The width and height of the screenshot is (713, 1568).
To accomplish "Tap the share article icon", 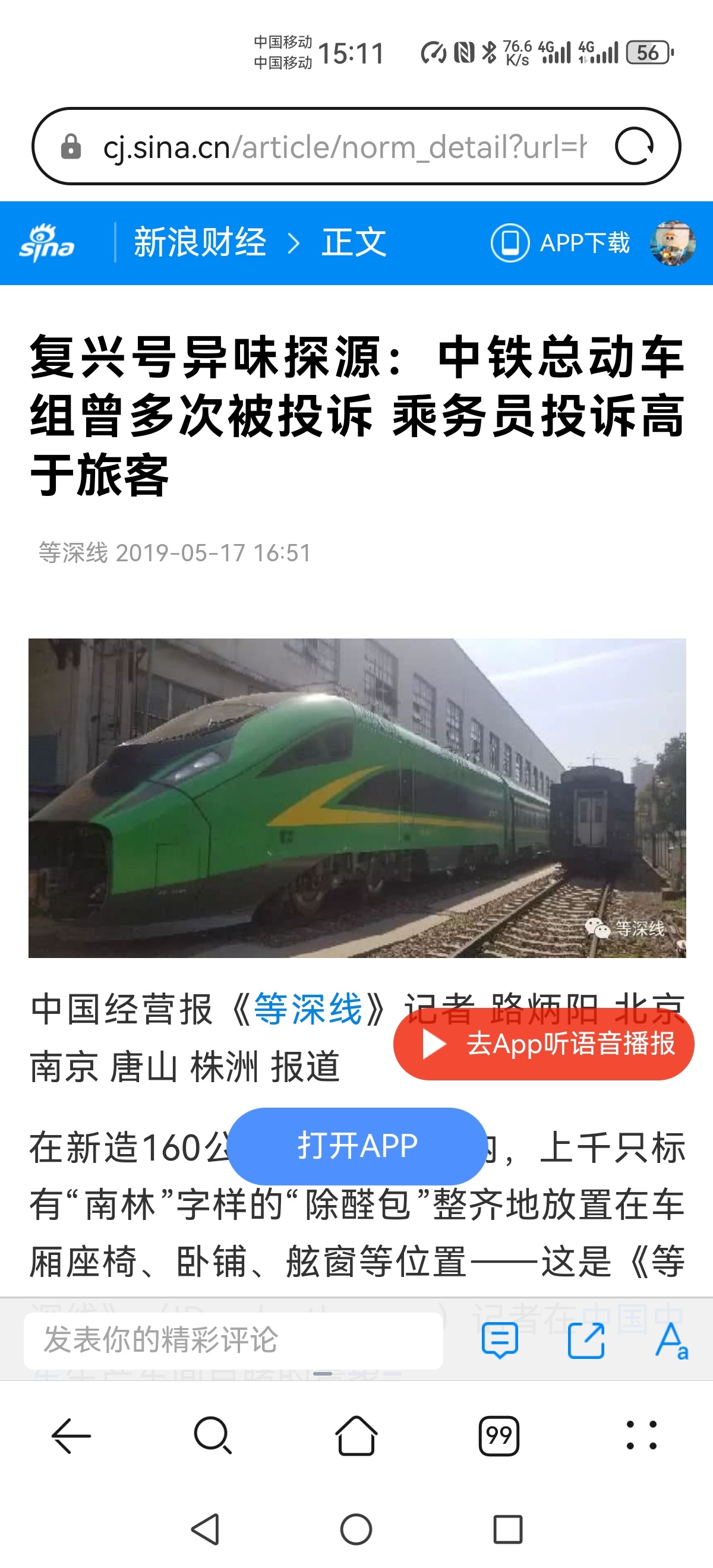I will click(586, 1341).
